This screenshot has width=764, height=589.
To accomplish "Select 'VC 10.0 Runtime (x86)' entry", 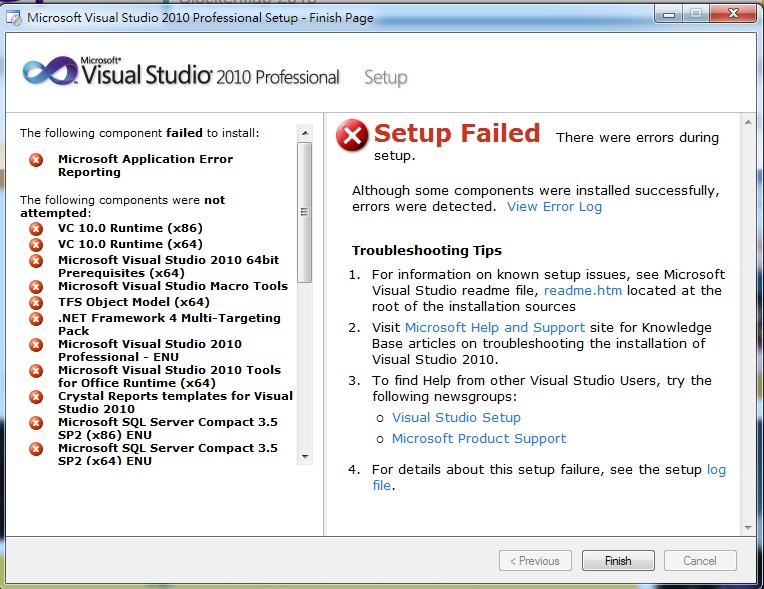I will (x=130, y=228).
